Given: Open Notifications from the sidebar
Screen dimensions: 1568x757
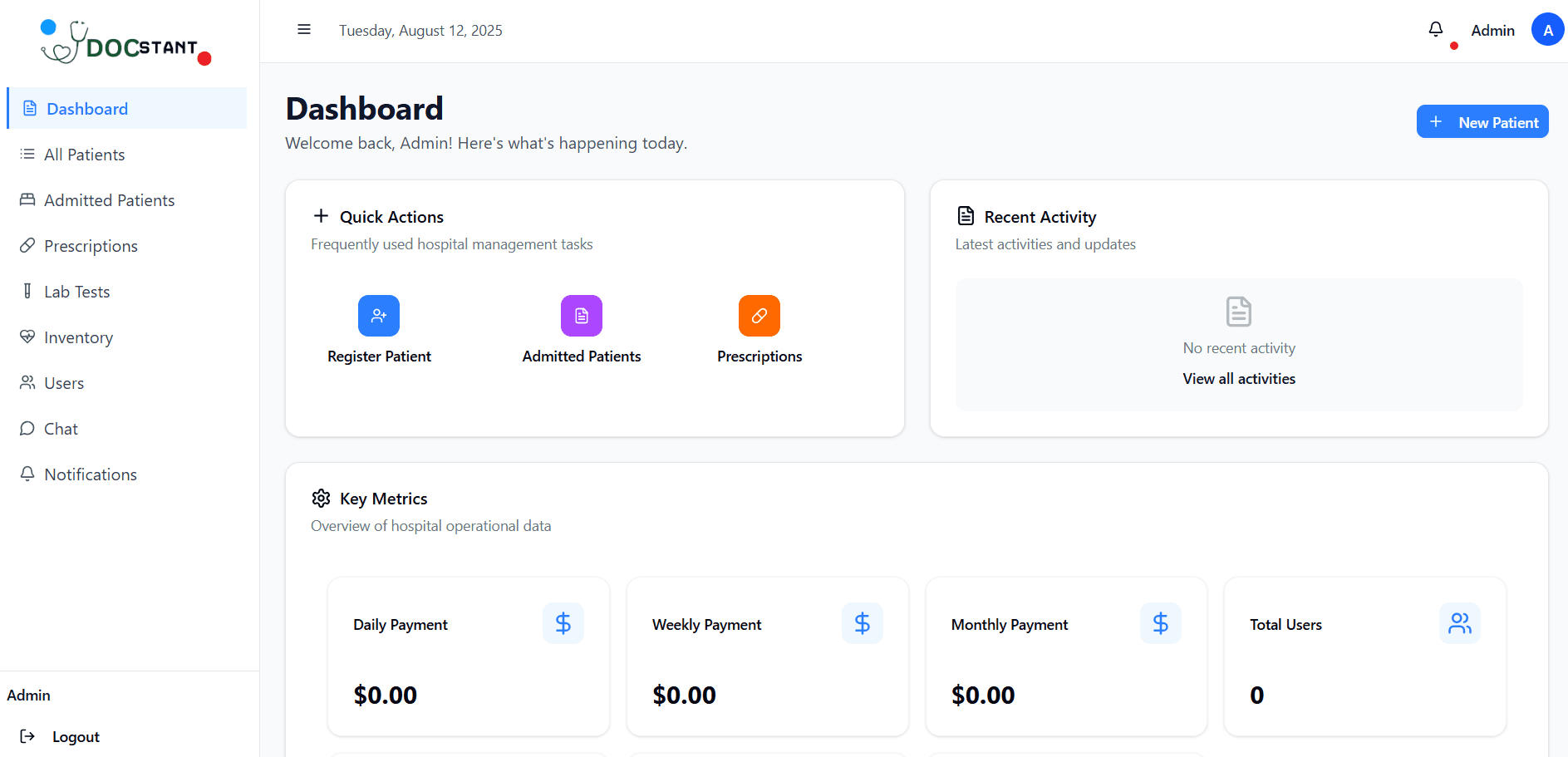Looking at the screenshot, I should tap(90, 474).
